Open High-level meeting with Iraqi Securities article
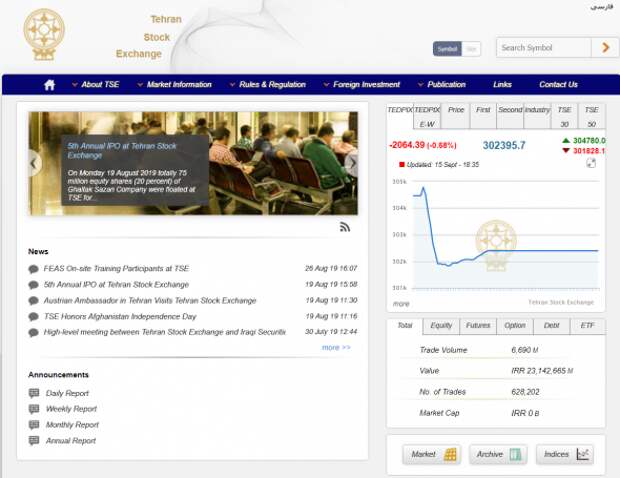620x478 pixels. (164, 332)
